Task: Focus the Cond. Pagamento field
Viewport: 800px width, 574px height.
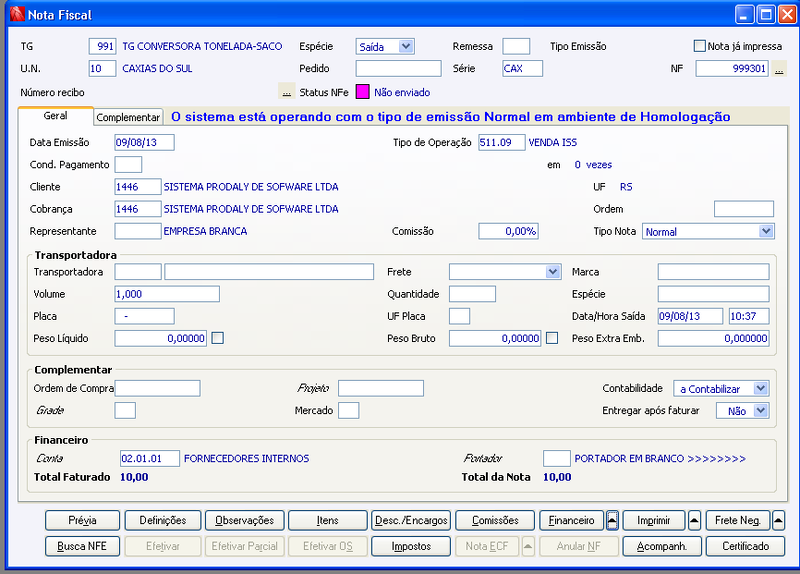Action: click(128, 165)
